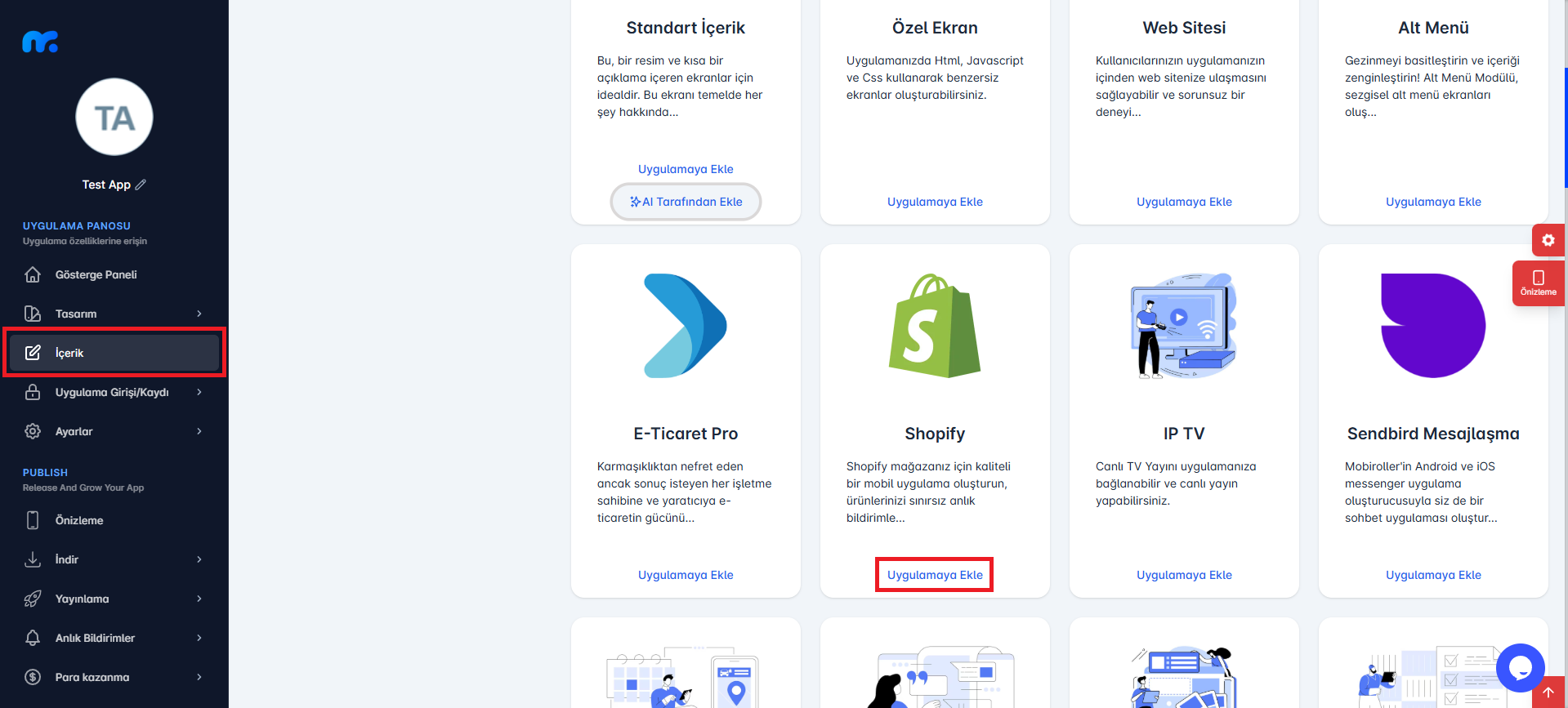Image resolution: width=1568 pixels, height=708 pixels.
Task: Expand the Para kazanma chevron
Action: (x=199, y=677)
